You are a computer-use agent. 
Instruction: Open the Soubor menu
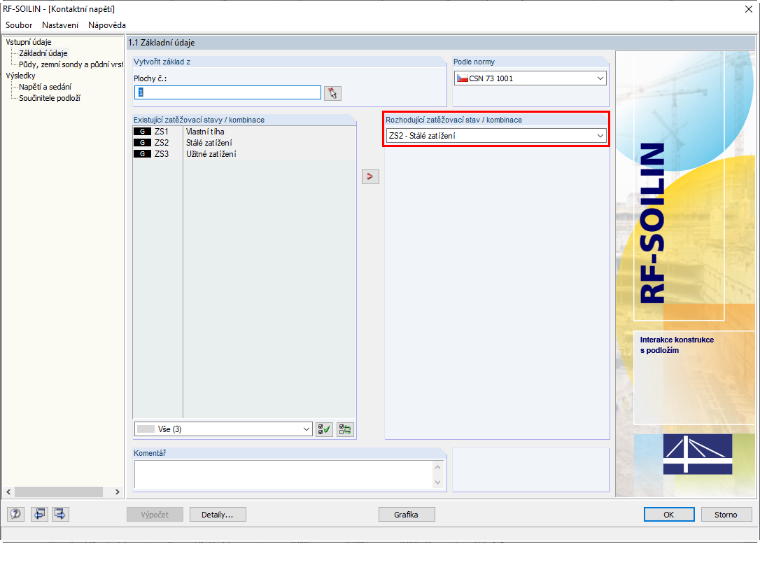18,25
